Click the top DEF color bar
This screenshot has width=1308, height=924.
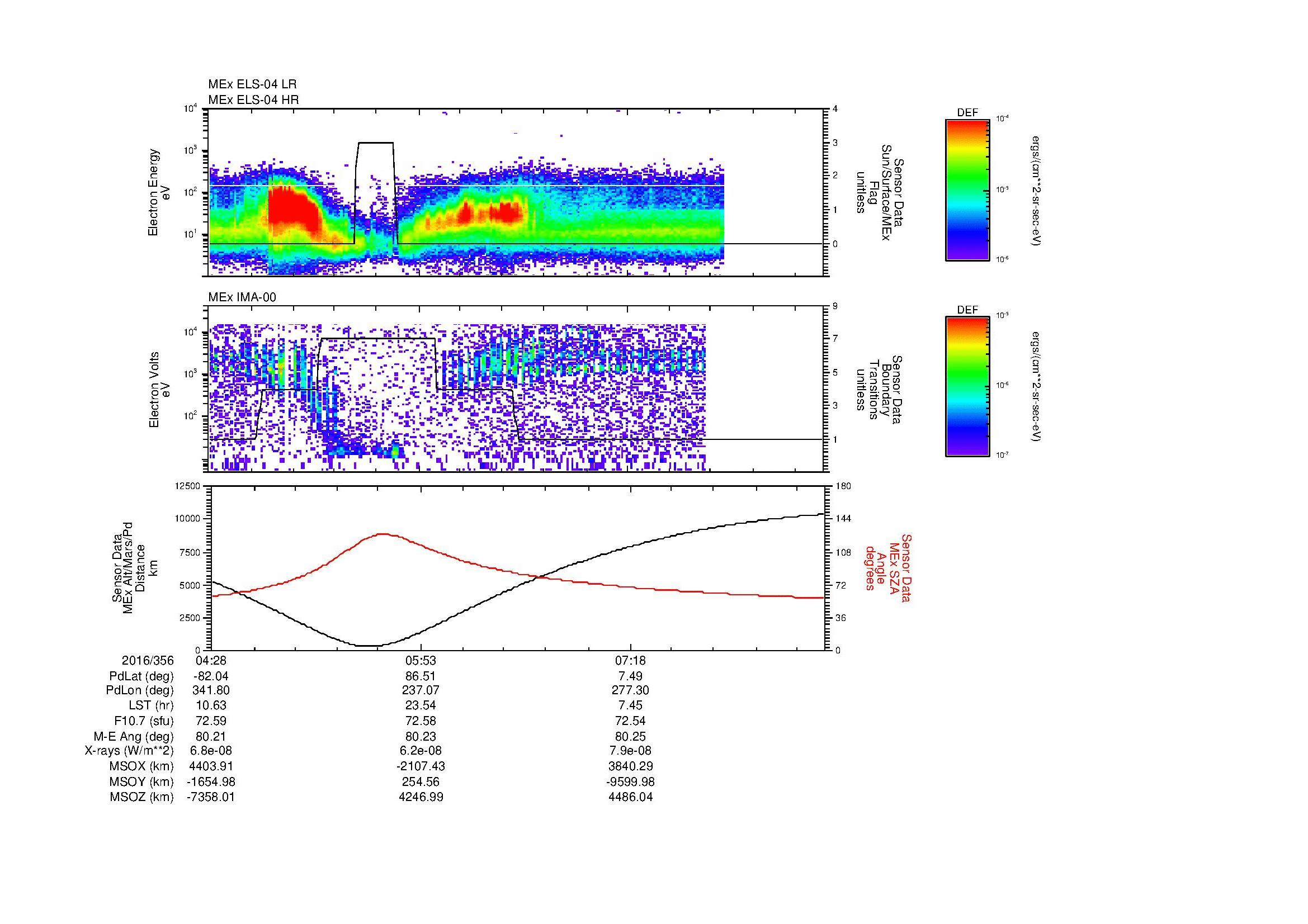[x=967, y=189]
